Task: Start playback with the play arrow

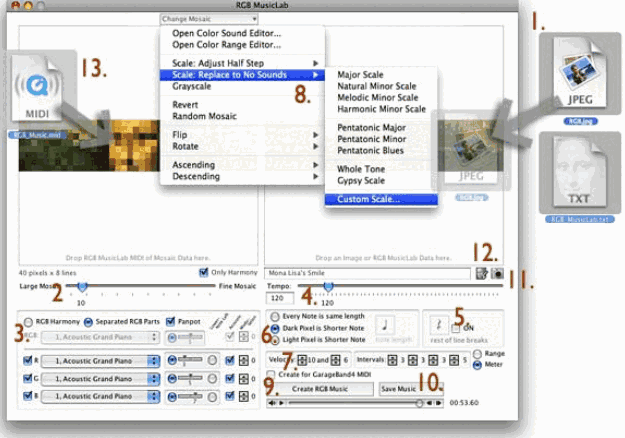Action: point(281,403)
